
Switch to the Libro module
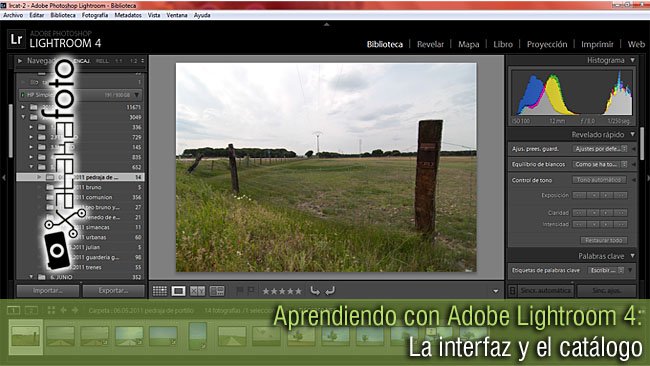click(x=503, y=44)
